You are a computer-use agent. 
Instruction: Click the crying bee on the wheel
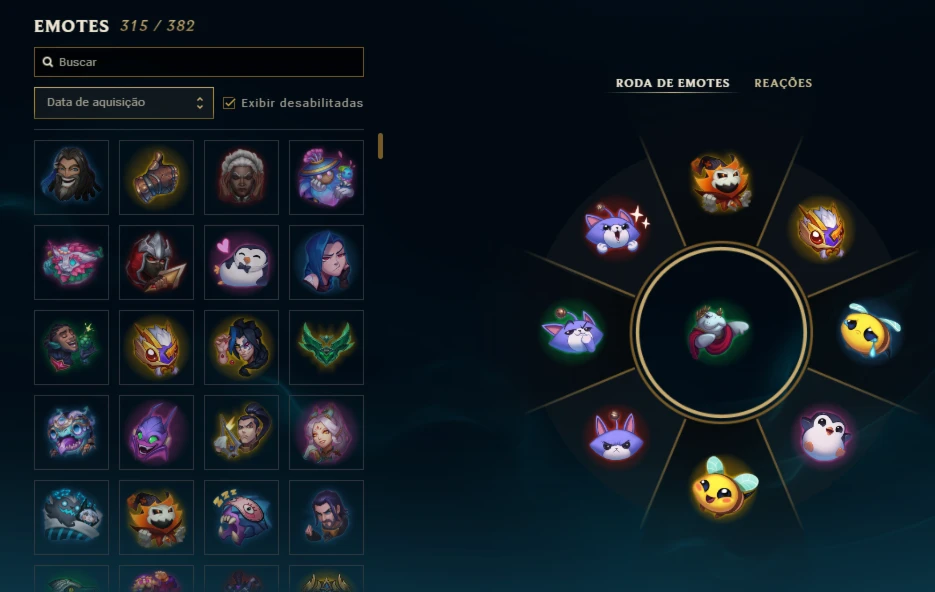tap(870, 330)
